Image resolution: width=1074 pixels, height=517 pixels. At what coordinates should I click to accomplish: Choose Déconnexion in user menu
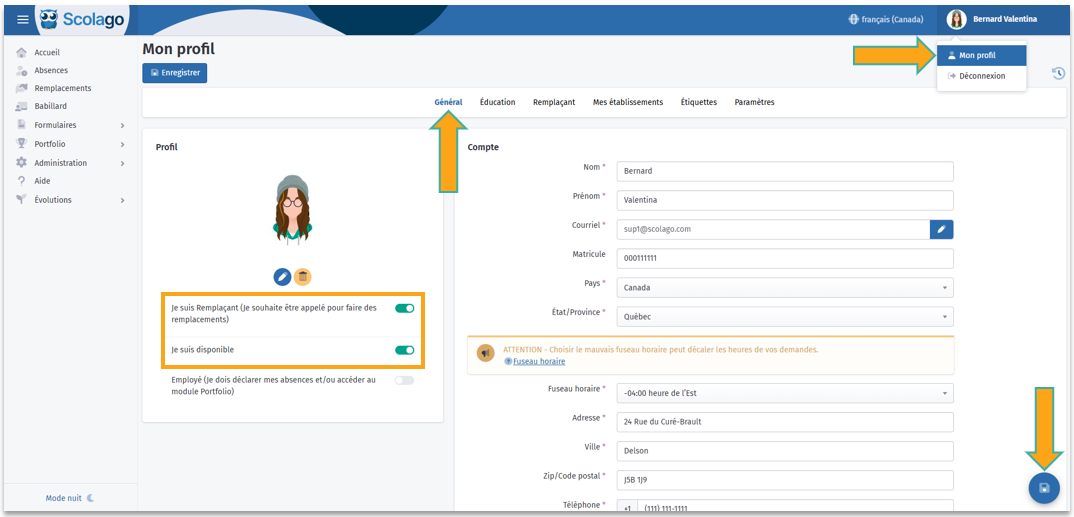(x=982, y=76)
